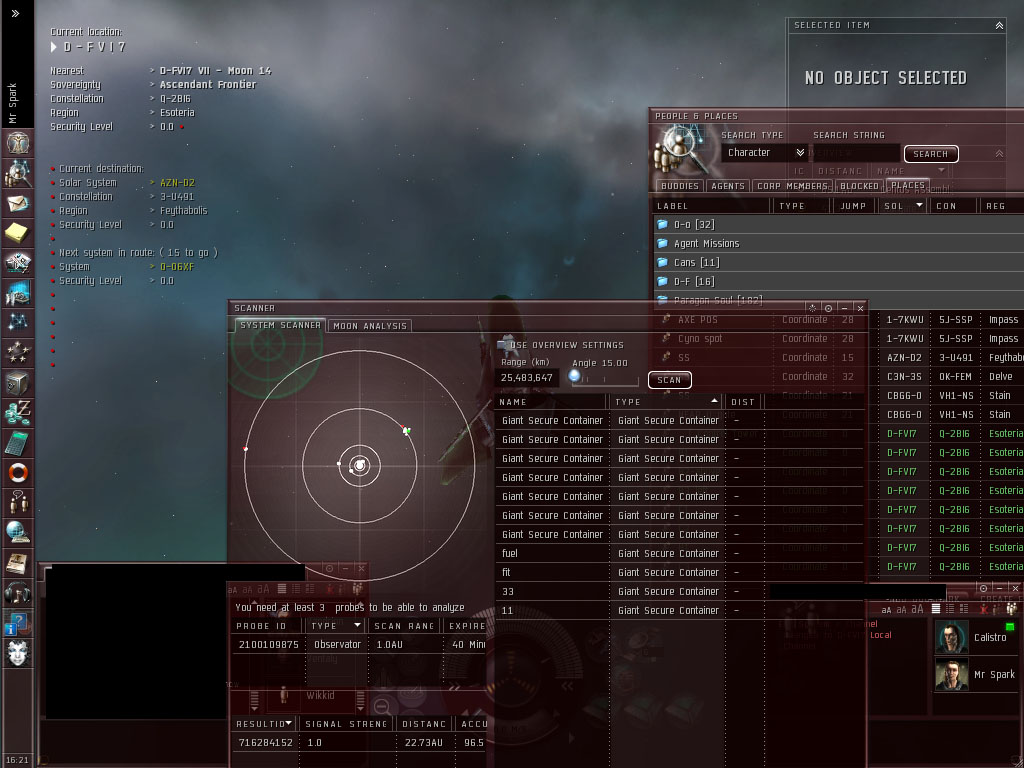Open the Aura face icon in sidebar
The image size is (1024, 768).
point(18,654)
